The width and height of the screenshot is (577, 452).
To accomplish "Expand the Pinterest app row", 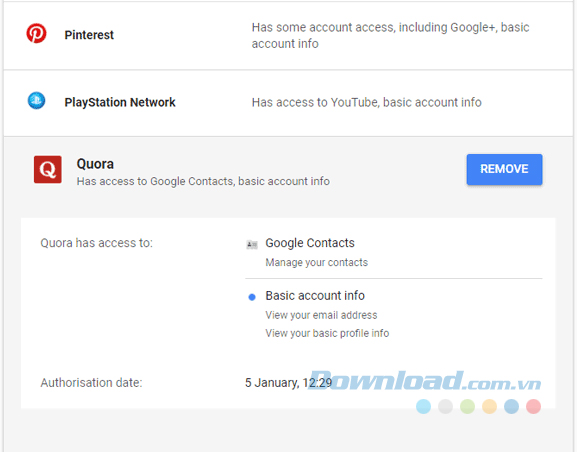I will 288,36.
